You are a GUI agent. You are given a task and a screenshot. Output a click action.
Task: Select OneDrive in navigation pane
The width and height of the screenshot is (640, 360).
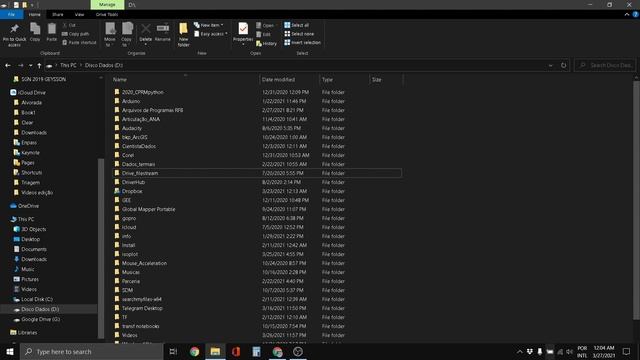tap(28, 206)
